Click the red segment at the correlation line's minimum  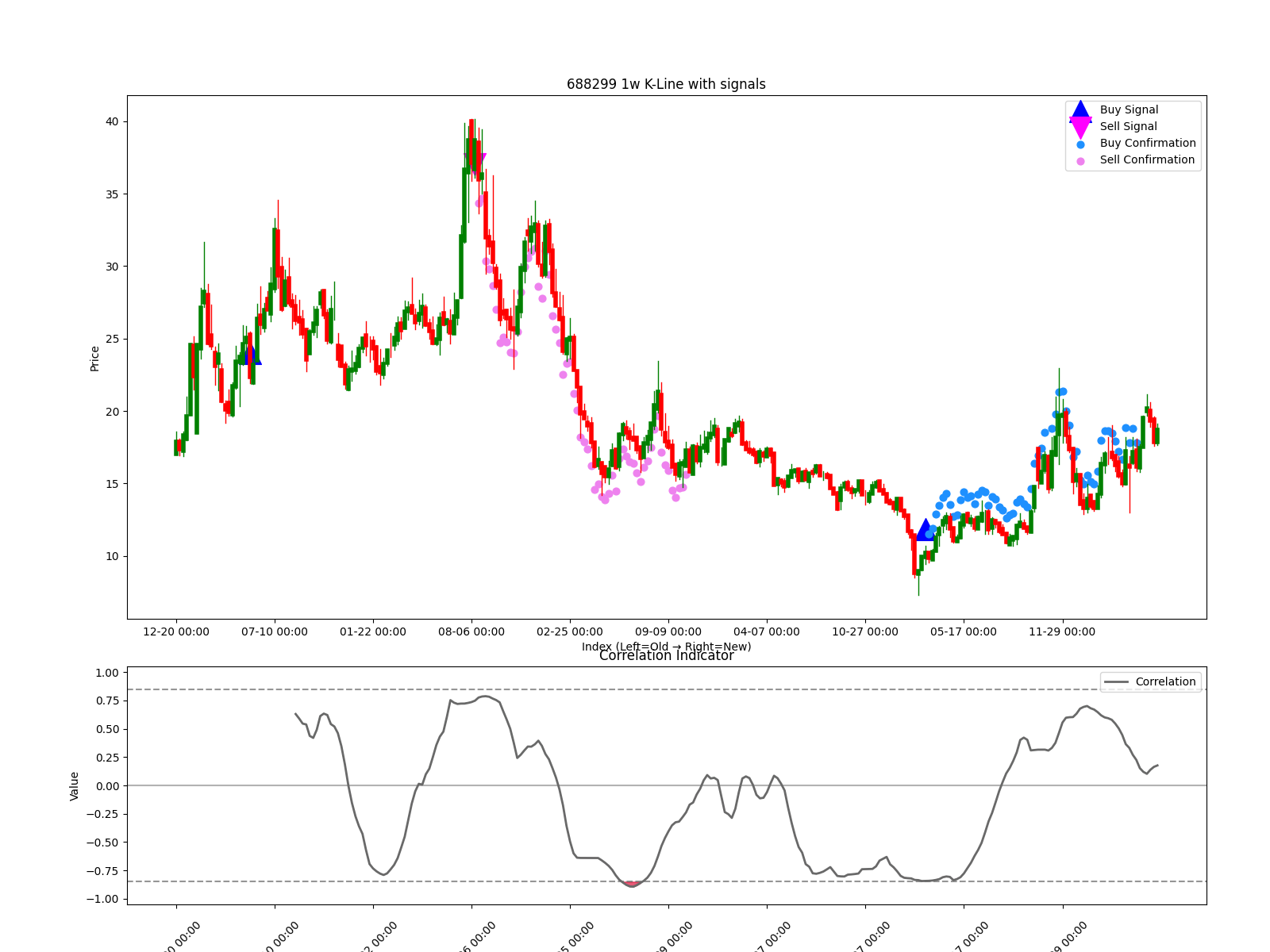point(632,883)
